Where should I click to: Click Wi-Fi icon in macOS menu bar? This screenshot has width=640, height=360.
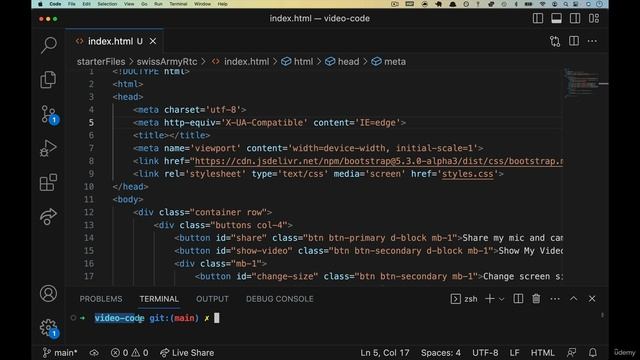[x=542, y=4]
